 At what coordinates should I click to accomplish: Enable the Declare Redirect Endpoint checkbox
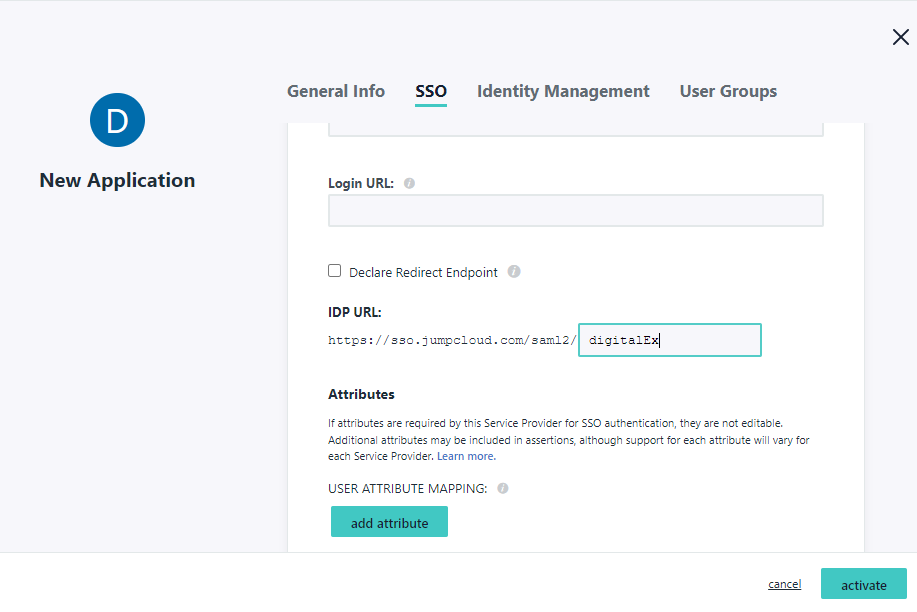coord(335,271)
